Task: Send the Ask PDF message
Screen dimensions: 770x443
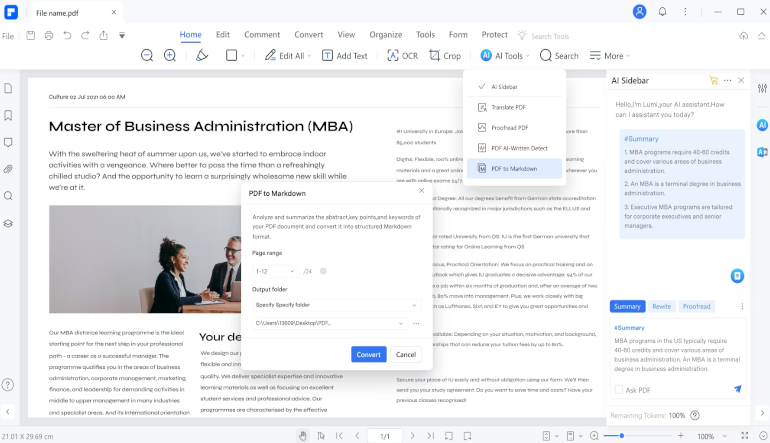Action: 738,389
